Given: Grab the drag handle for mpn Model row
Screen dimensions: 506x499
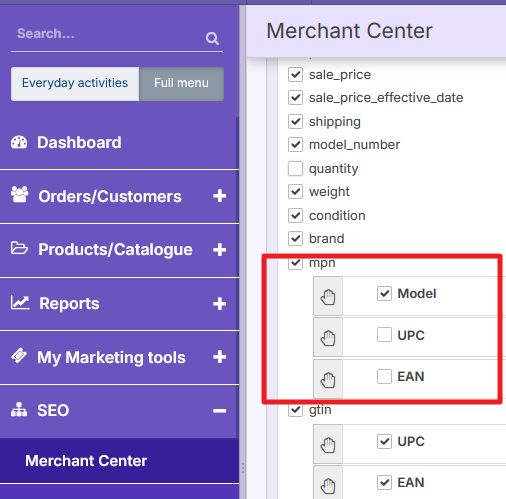Looking at the screenshot, I should point(328,296).
